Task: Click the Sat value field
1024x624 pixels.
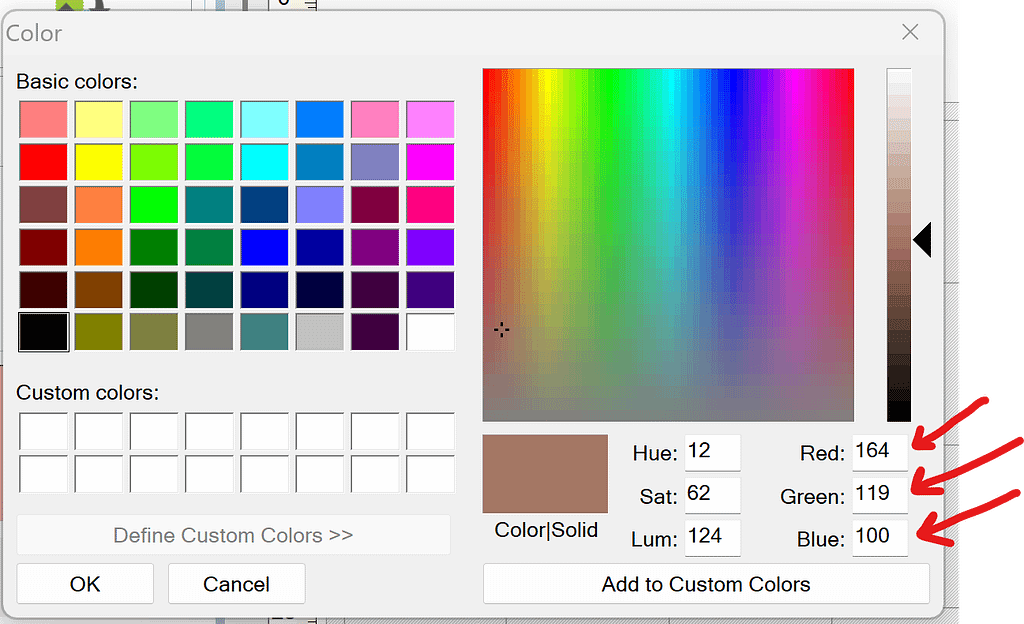Action: click(x=712, y=494)
